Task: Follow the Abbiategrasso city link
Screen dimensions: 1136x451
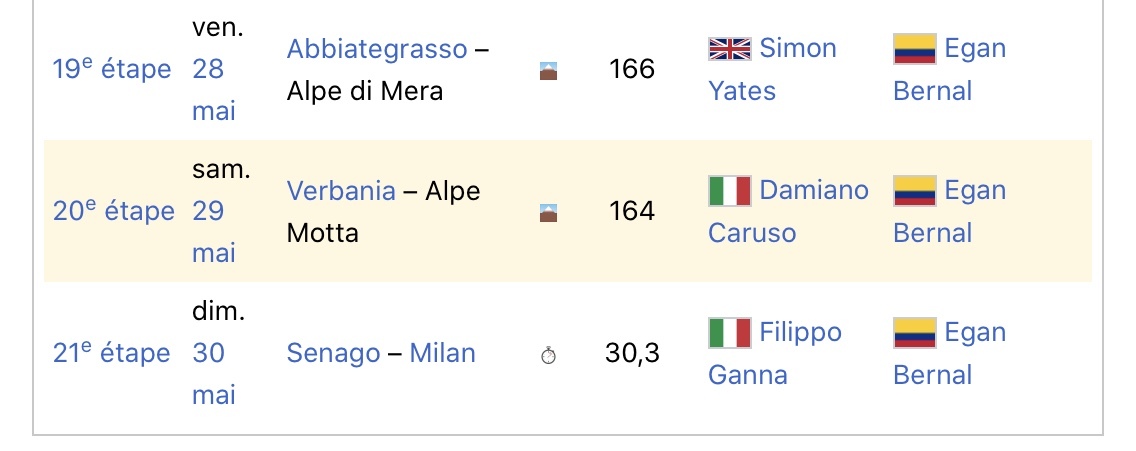Action: pos(377,49)
